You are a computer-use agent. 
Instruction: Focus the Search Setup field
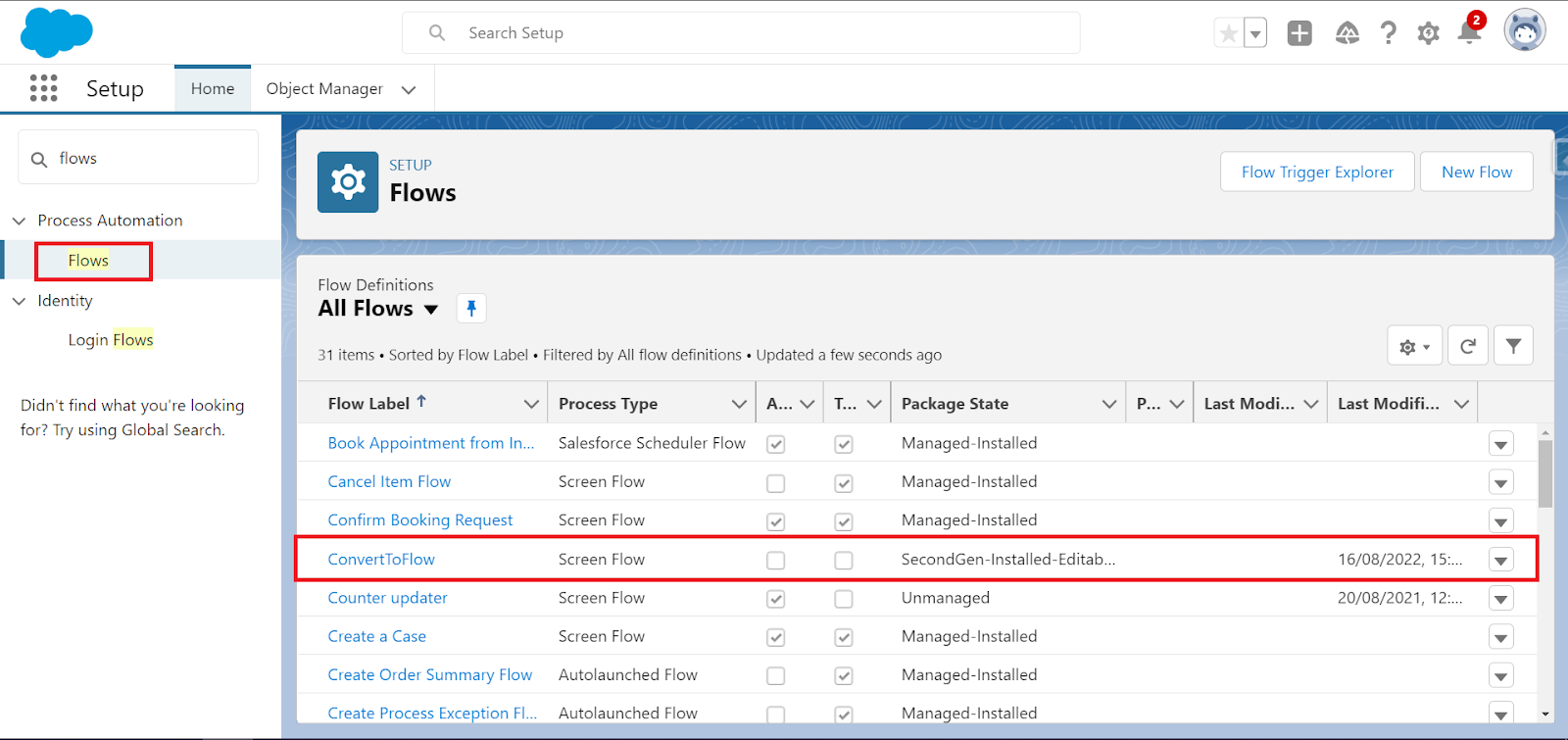pos(741,33)
